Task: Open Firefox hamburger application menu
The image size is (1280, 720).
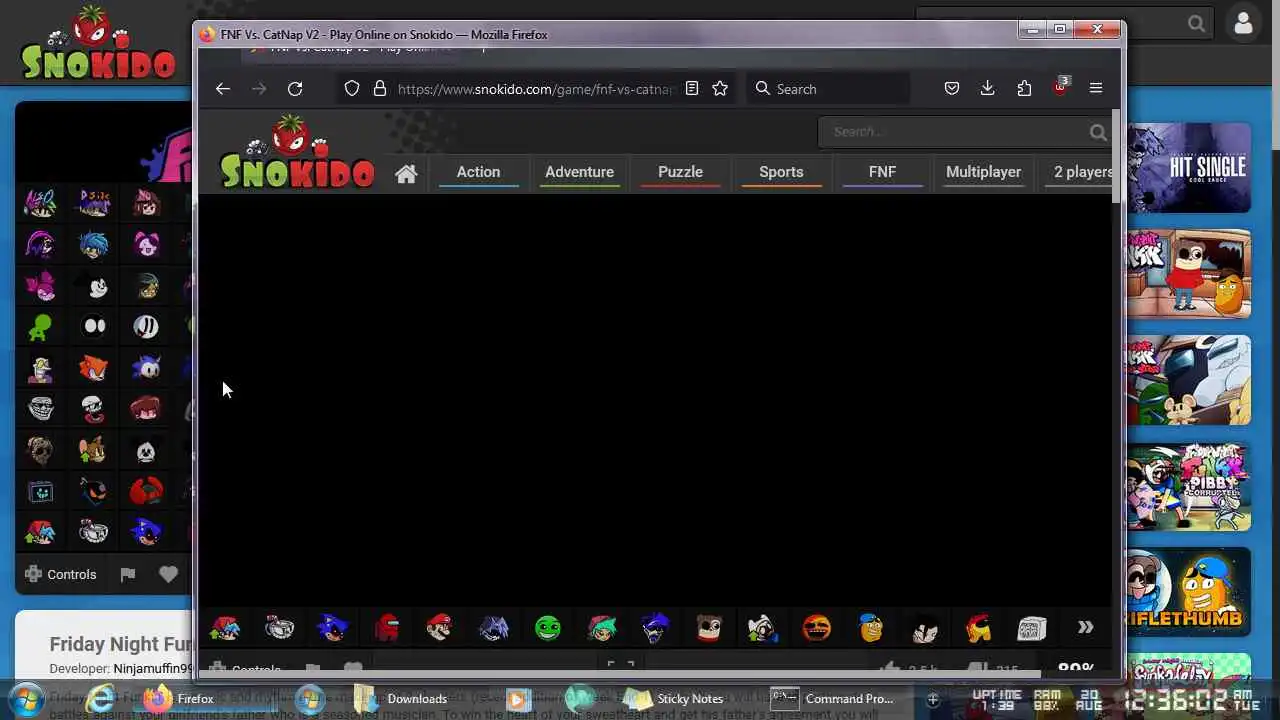Action: (1096, 89)
